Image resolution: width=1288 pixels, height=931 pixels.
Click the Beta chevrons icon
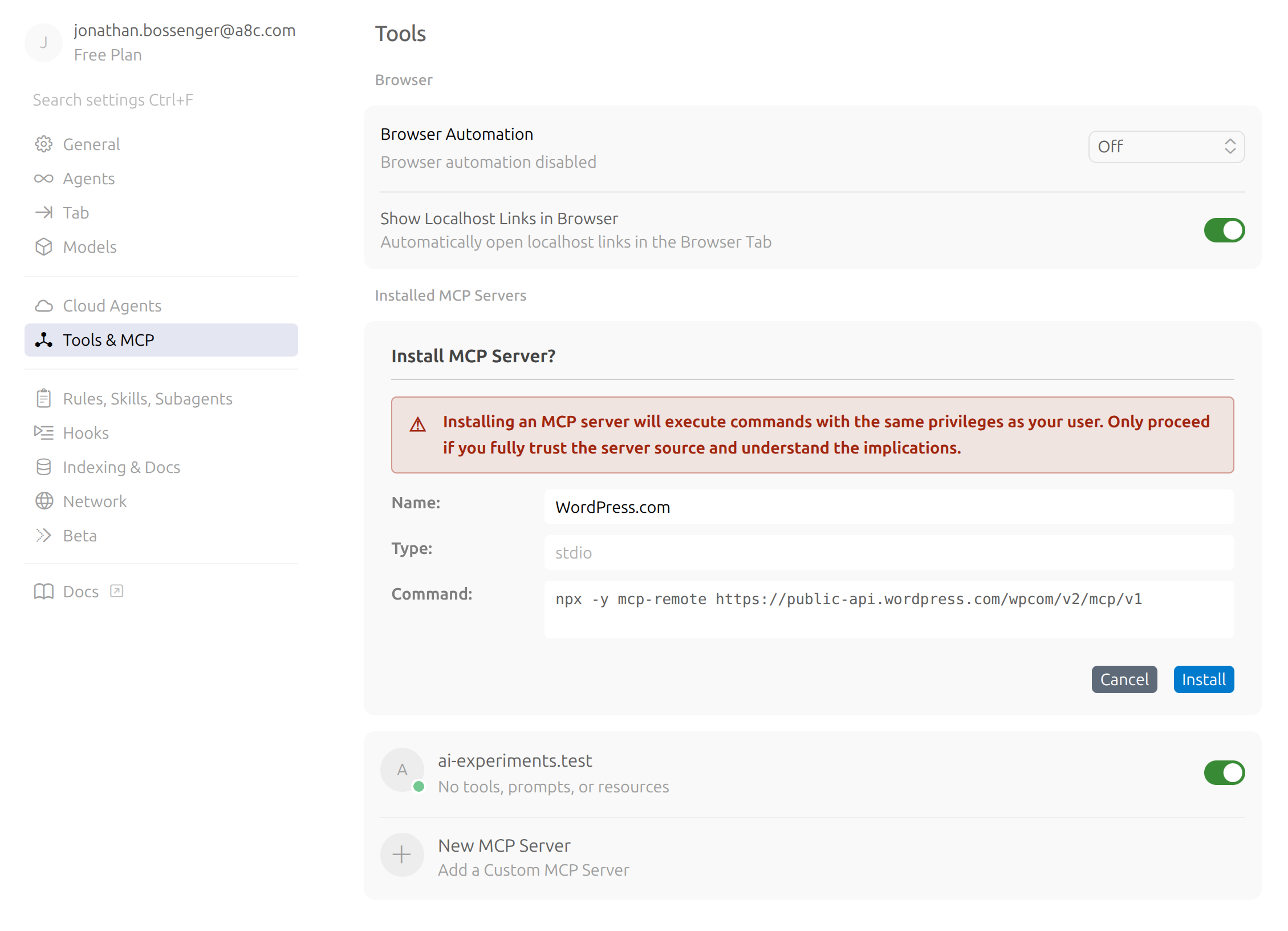(x=43, y=535)
